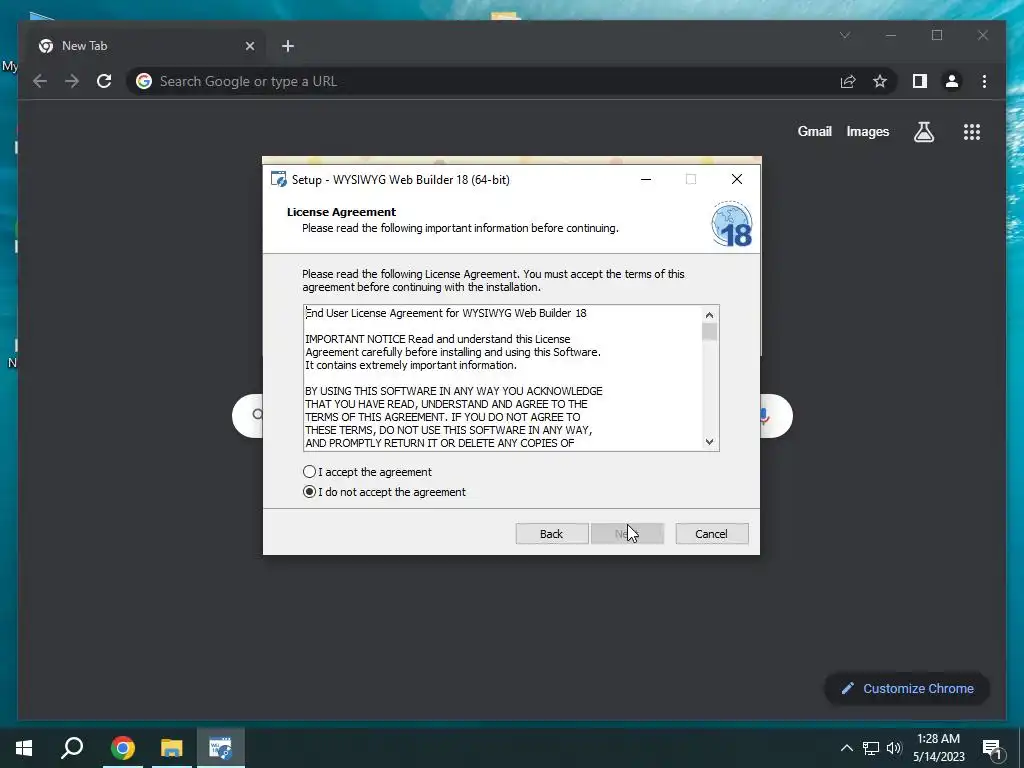Open the notification center icon

(x=993, y=749)
